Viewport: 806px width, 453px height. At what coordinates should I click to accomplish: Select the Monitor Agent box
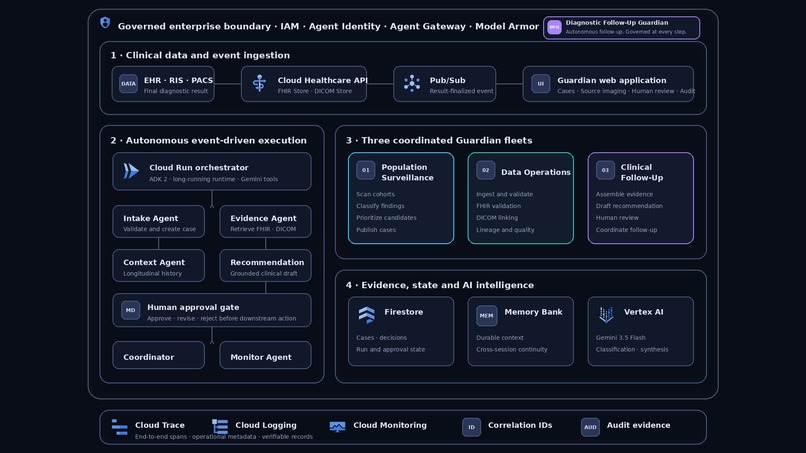265,355
